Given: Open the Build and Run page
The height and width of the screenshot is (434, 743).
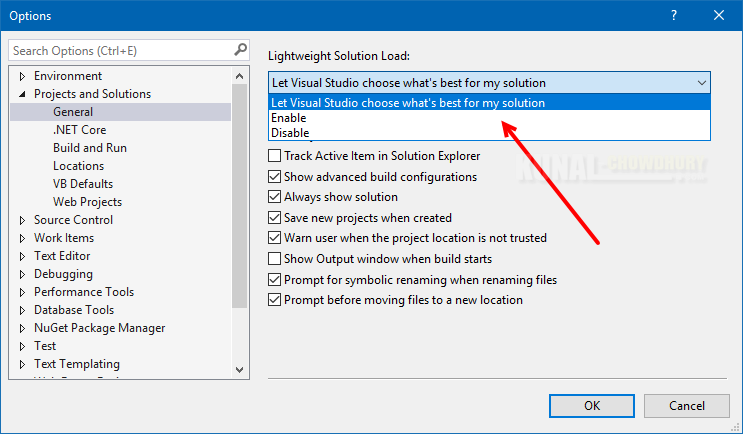Looking at the screenshot, I should click(x=90, y=148).
